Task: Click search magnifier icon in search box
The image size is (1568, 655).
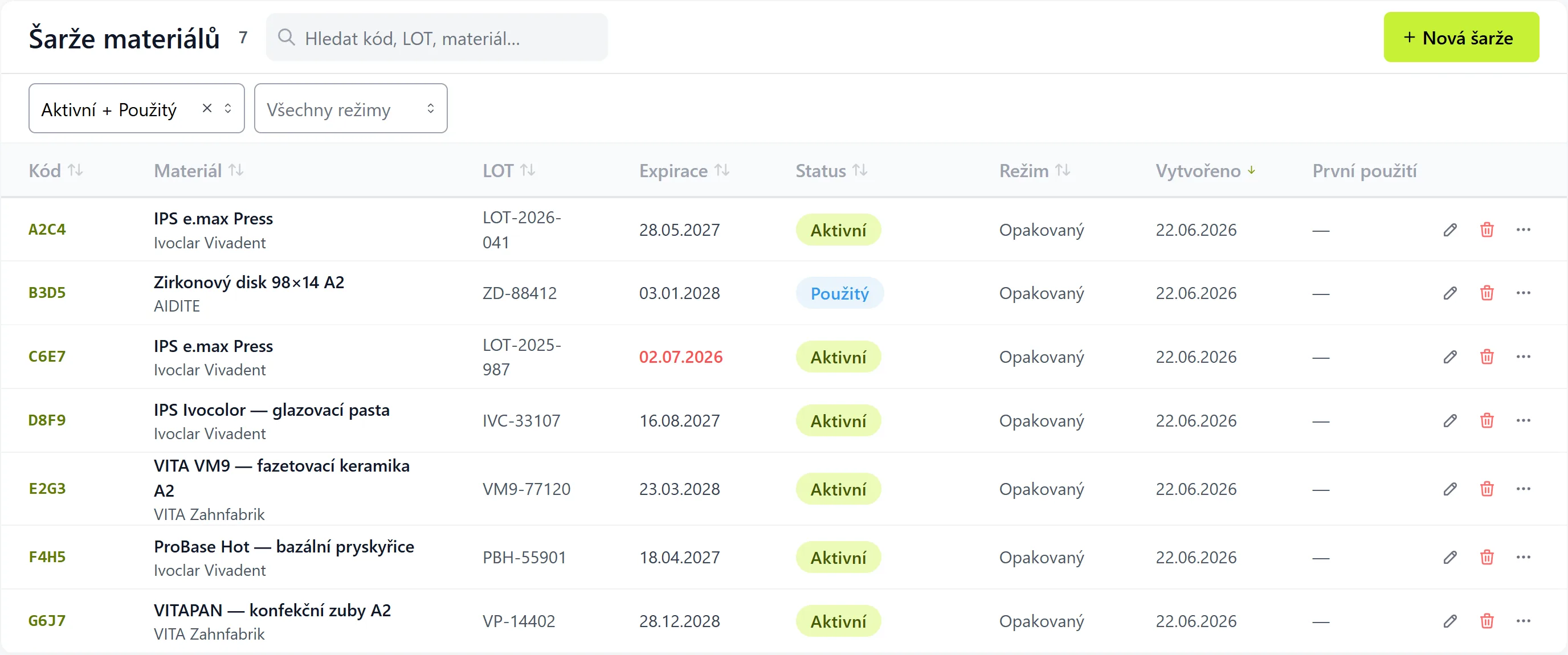Action: (286, 37)
